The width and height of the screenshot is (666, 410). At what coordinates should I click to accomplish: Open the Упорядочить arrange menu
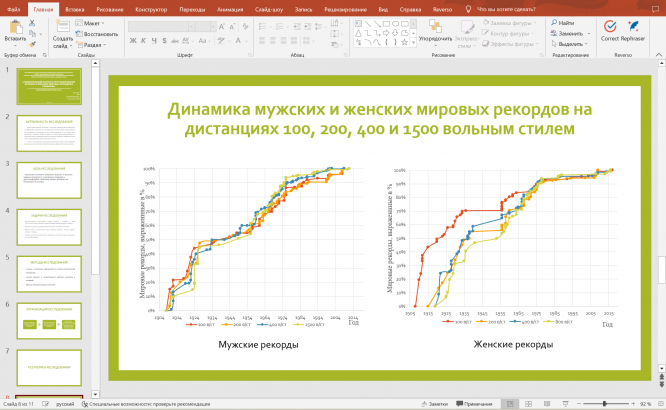435,32
